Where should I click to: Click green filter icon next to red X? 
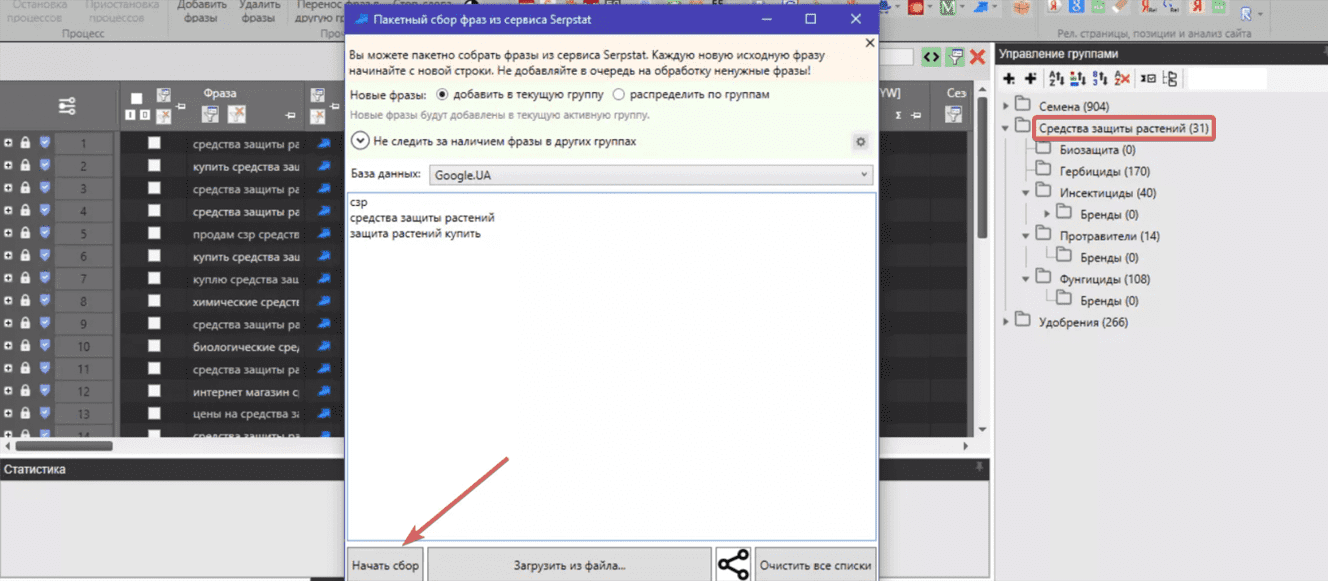click(x=956, y=57)
